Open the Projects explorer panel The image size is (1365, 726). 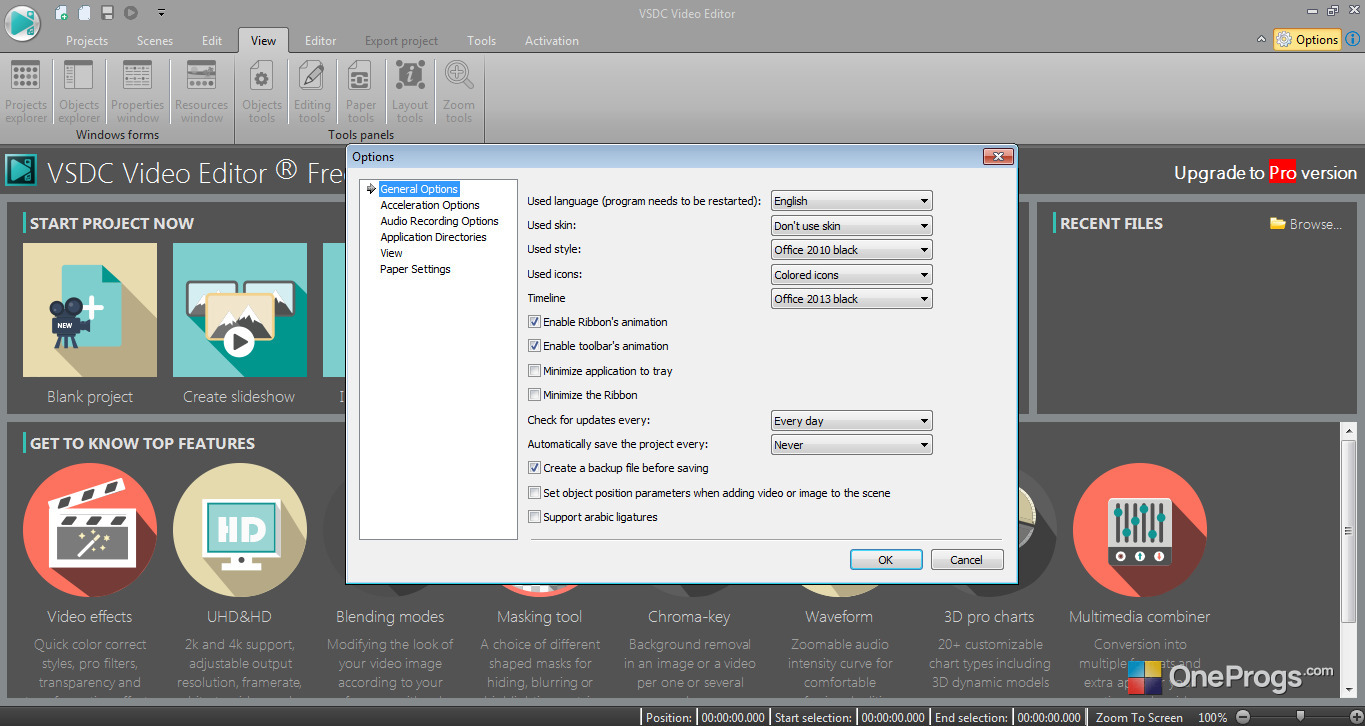26,92
